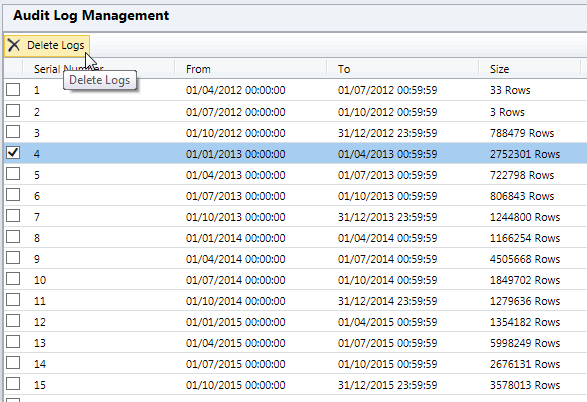Select From date 01/04/2013 00:00:00
Viewport: 587px width, 402px height.
[235, 175]
